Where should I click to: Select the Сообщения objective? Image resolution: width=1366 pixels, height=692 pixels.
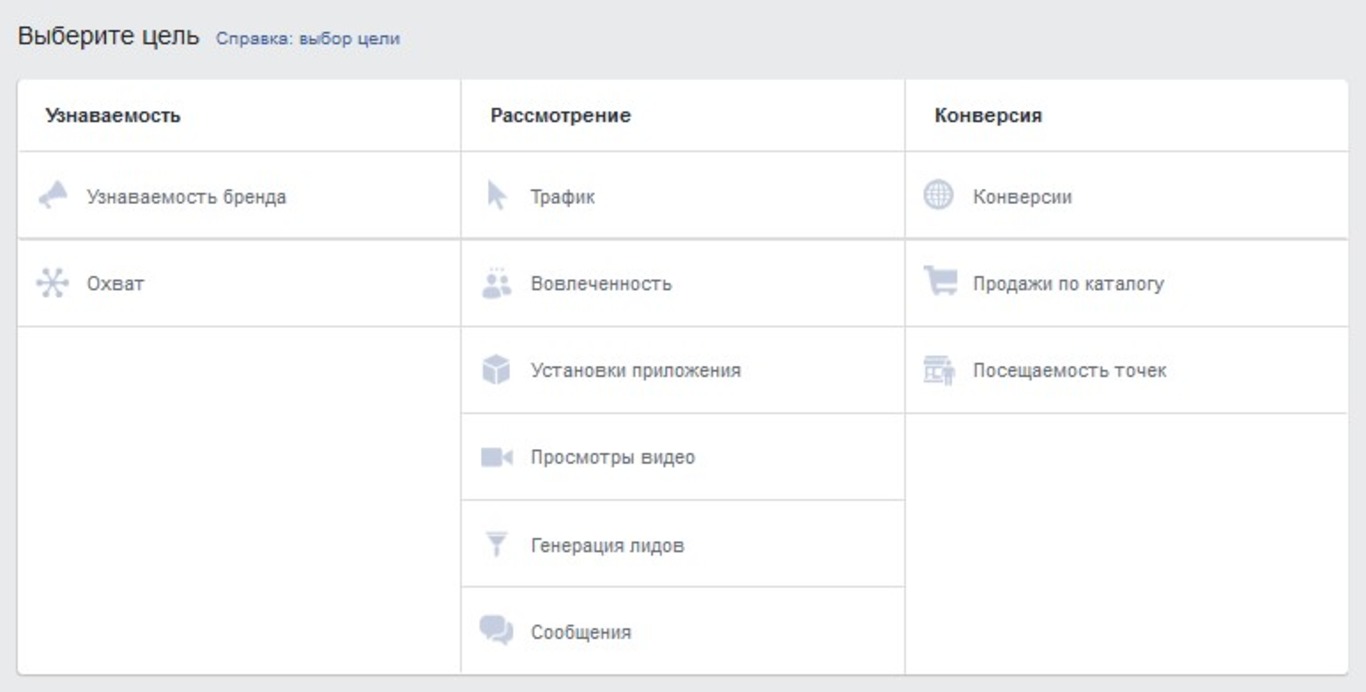(x=683, y=631)
